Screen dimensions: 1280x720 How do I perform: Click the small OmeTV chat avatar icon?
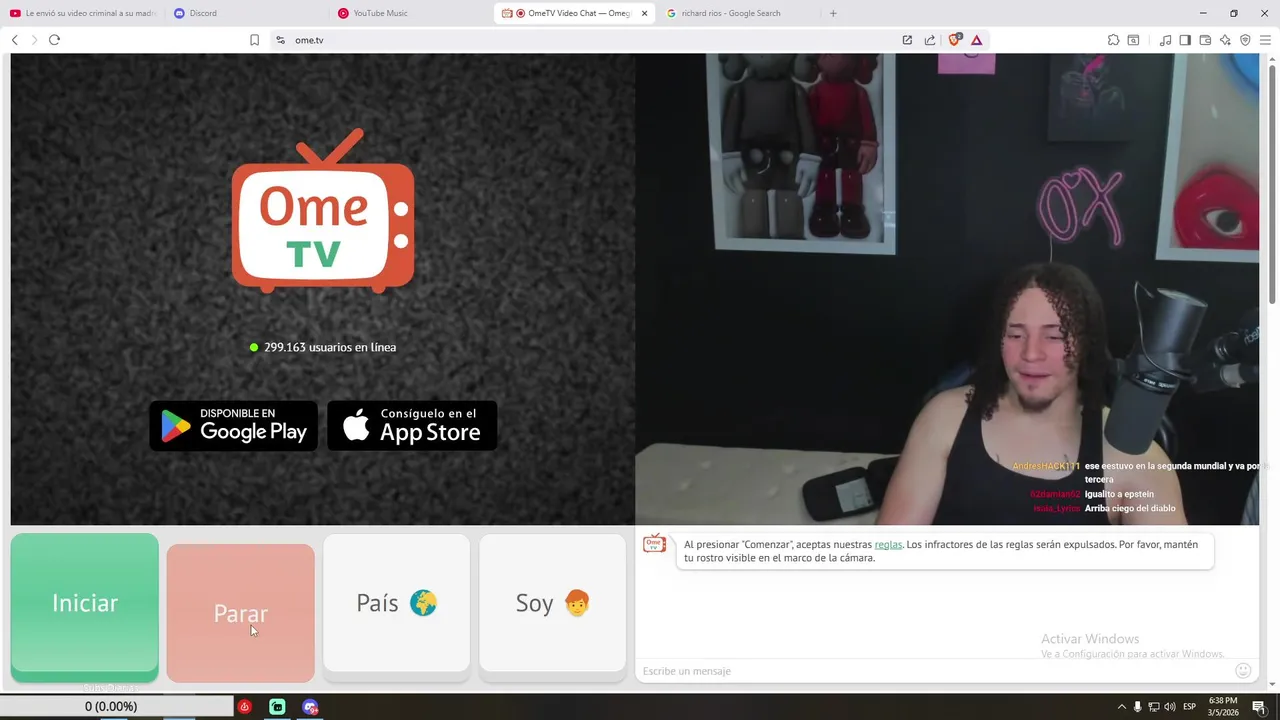(654, 543)
